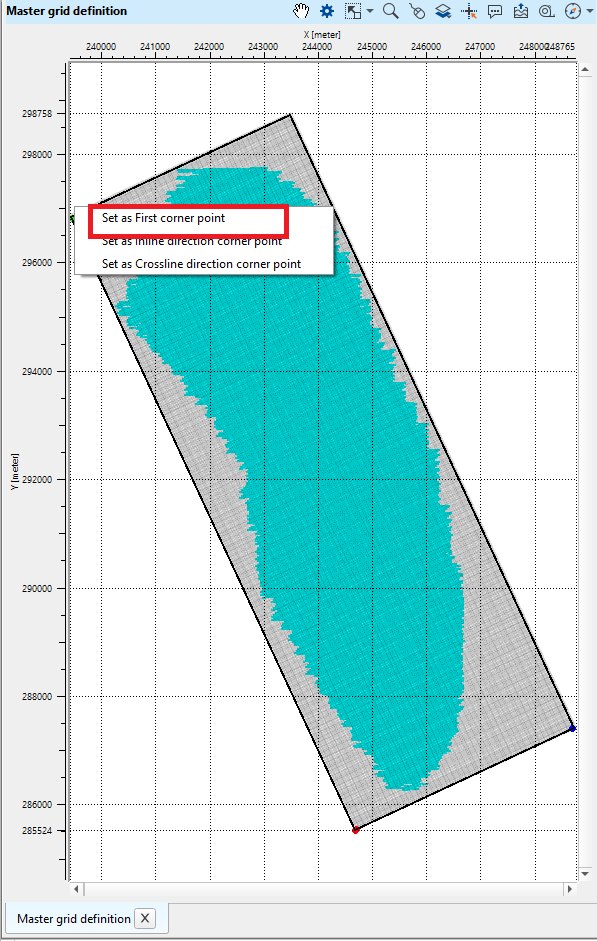Open settings gear in toolbar
The width and height of the screenshot is (597, 941).
[326, 11]
